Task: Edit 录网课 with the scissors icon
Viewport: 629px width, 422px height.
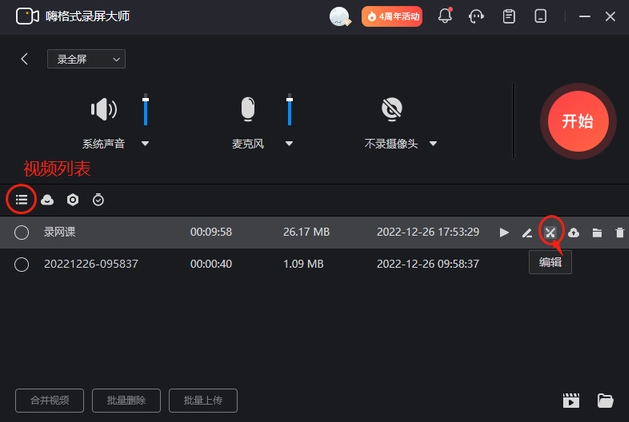Action: pyautogui.click(x=550, y=232)
